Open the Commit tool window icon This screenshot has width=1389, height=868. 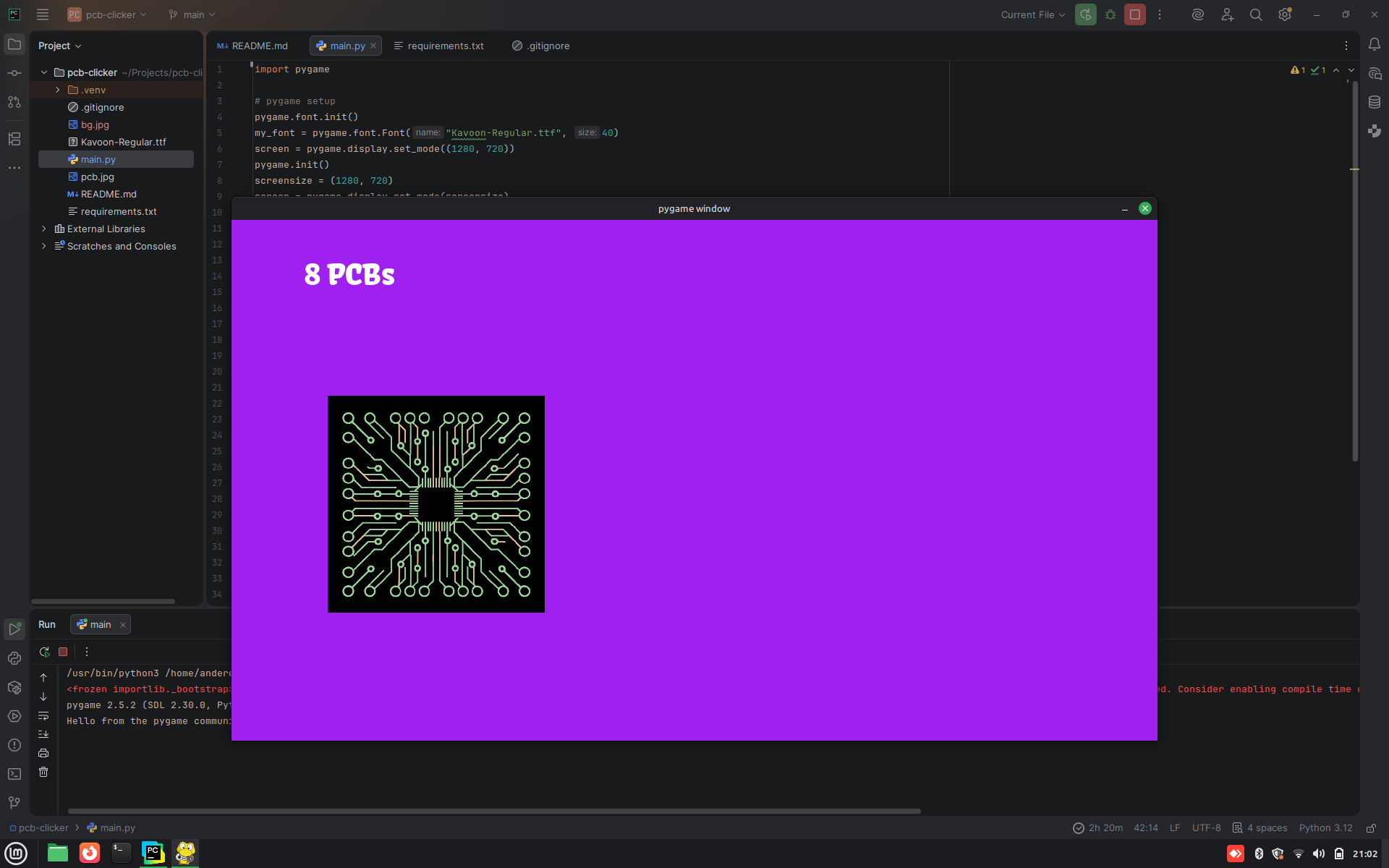click(14, 73)
